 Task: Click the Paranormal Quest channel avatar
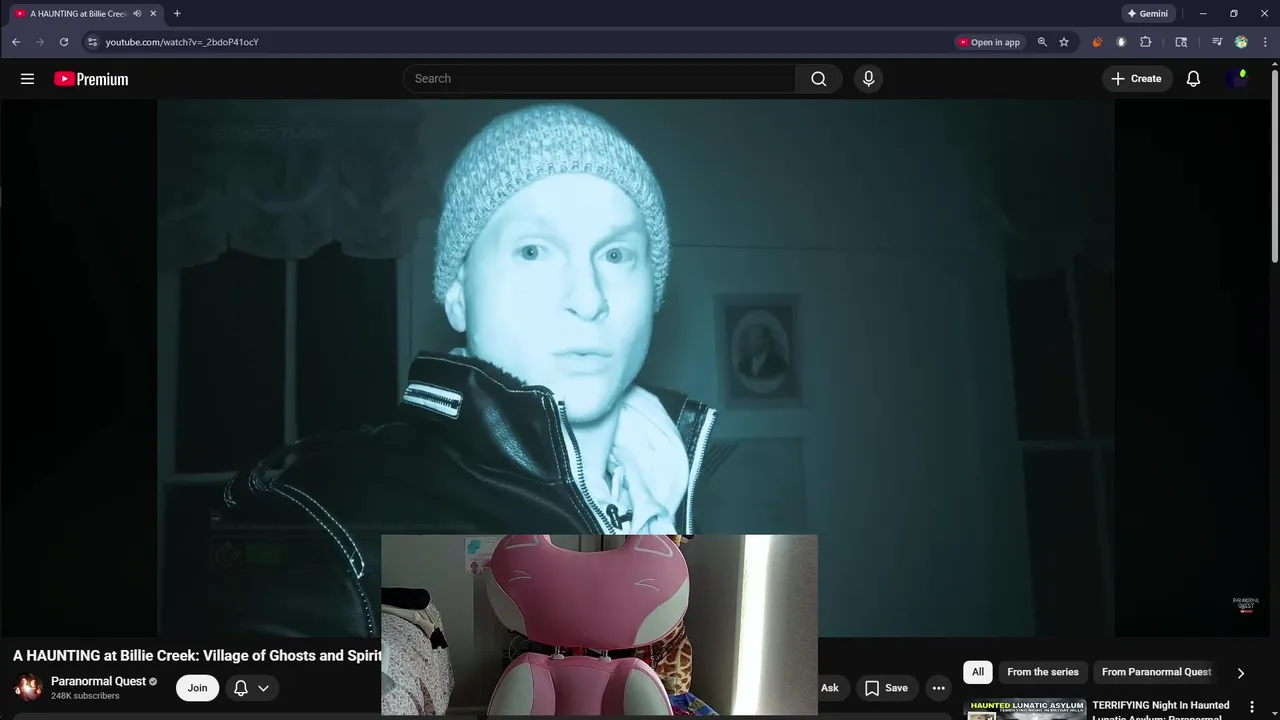click(x=28, y=688)
